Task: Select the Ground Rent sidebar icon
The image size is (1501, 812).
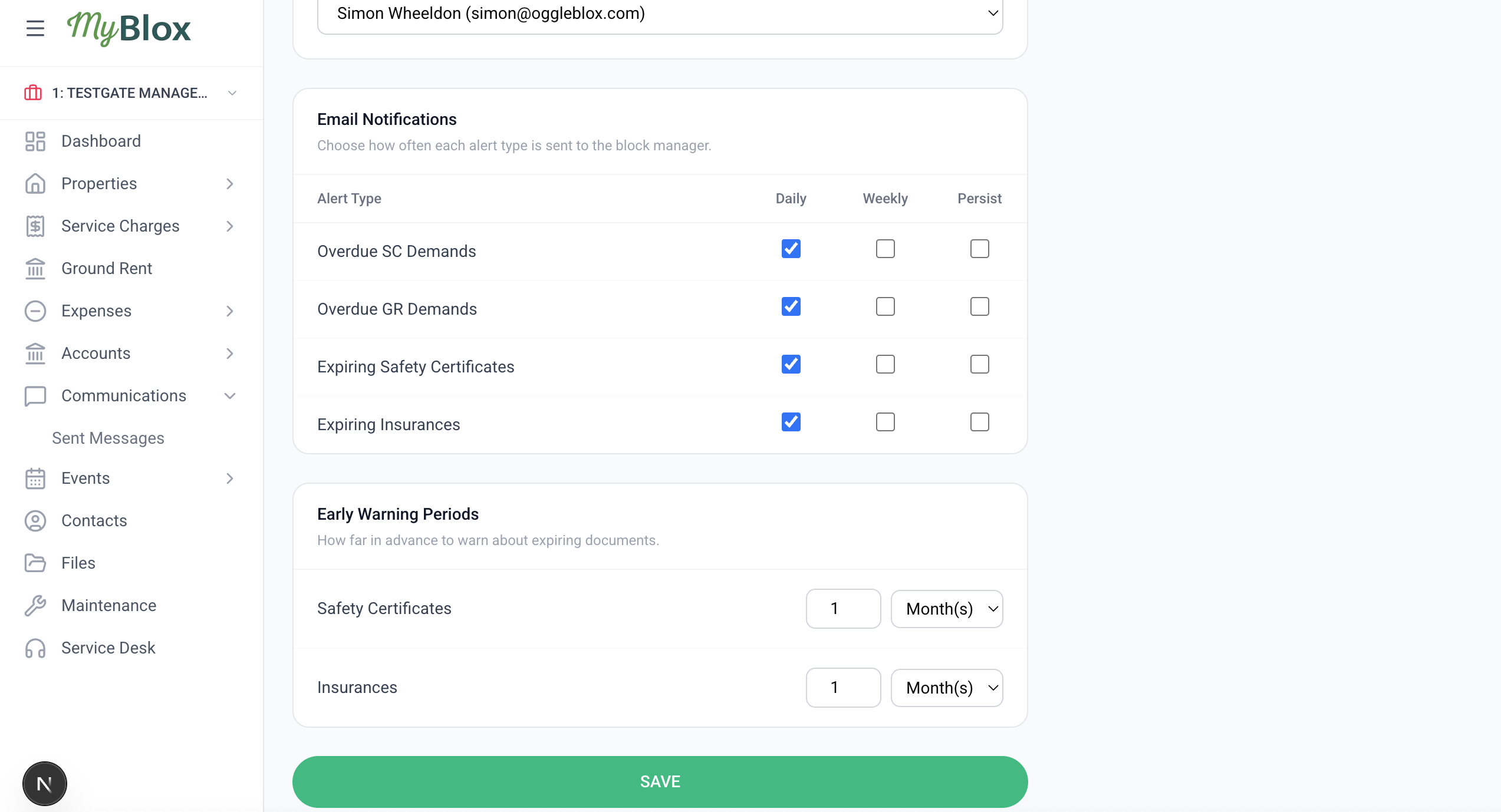Action: 35,268
